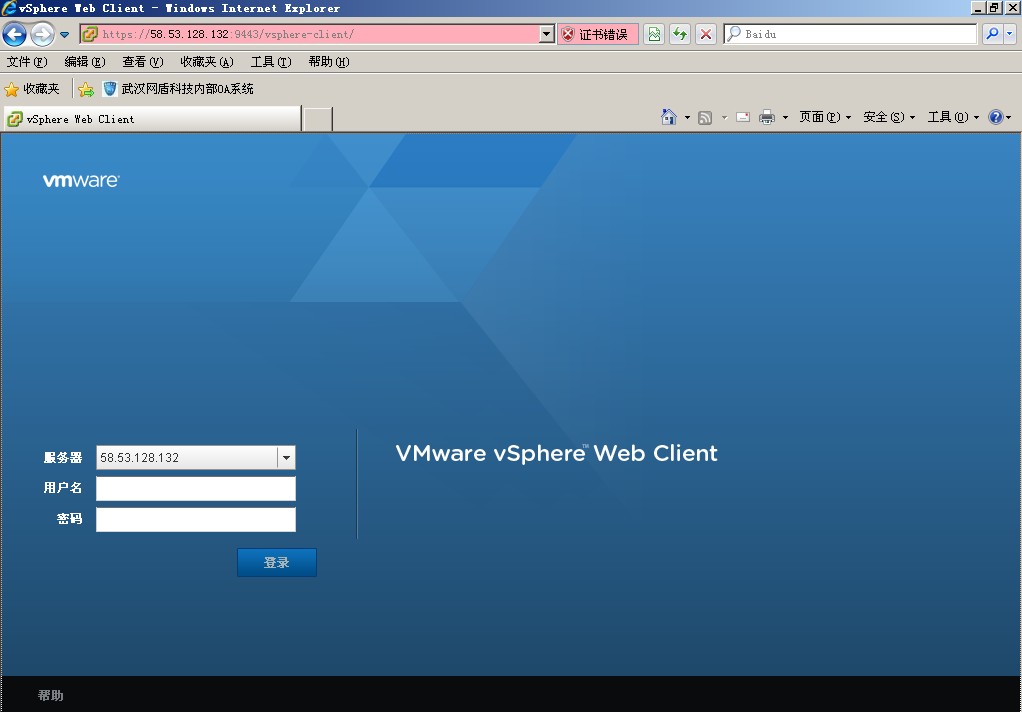Expand the 服务器 server dropdown

tap(286, 458)
